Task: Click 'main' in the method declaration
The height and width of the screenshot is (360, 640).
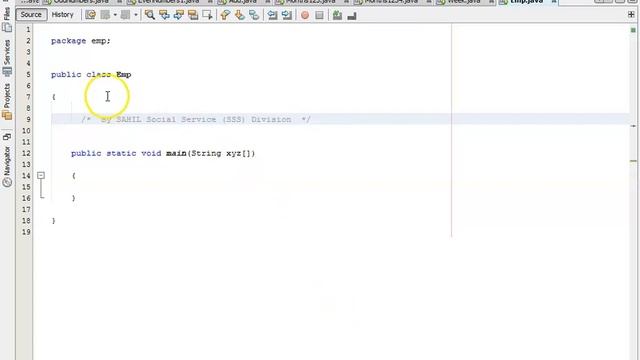Action: 176,153
